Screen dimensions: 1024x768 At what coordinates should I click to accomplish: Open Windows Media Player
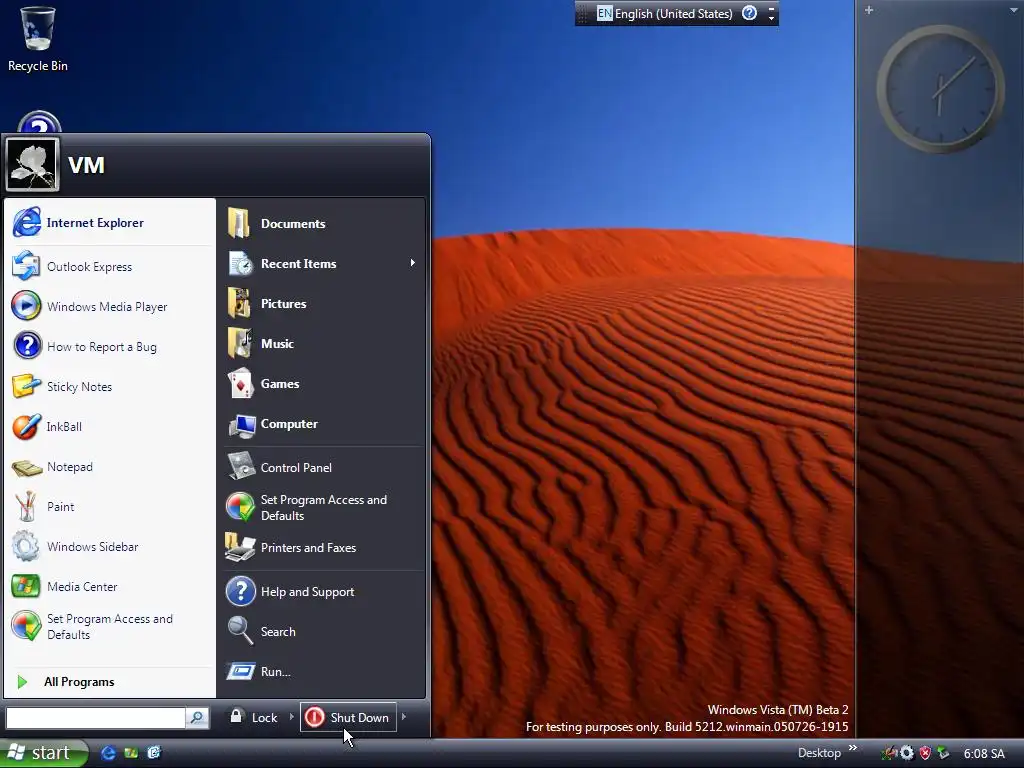pyautogui.click(x=109, y=306)
